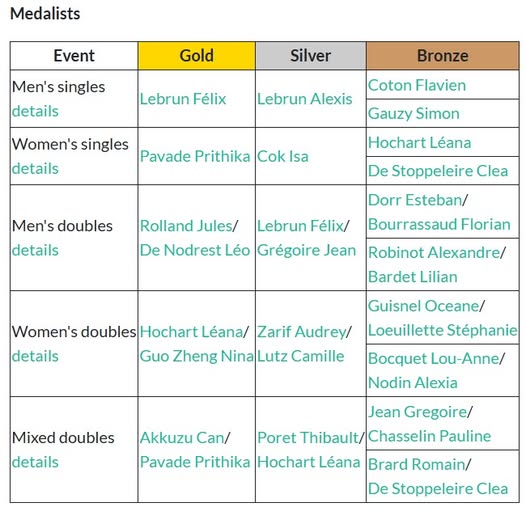
Task: Open the Men's singles details link
Action: coord(35,111)
